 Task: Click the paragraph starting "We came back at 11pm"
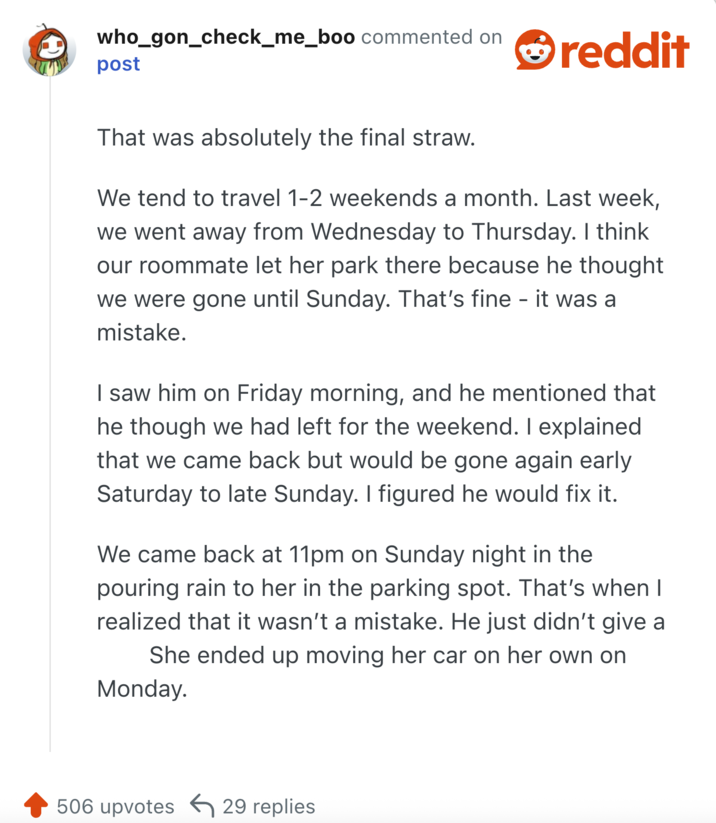coord(380,621)
